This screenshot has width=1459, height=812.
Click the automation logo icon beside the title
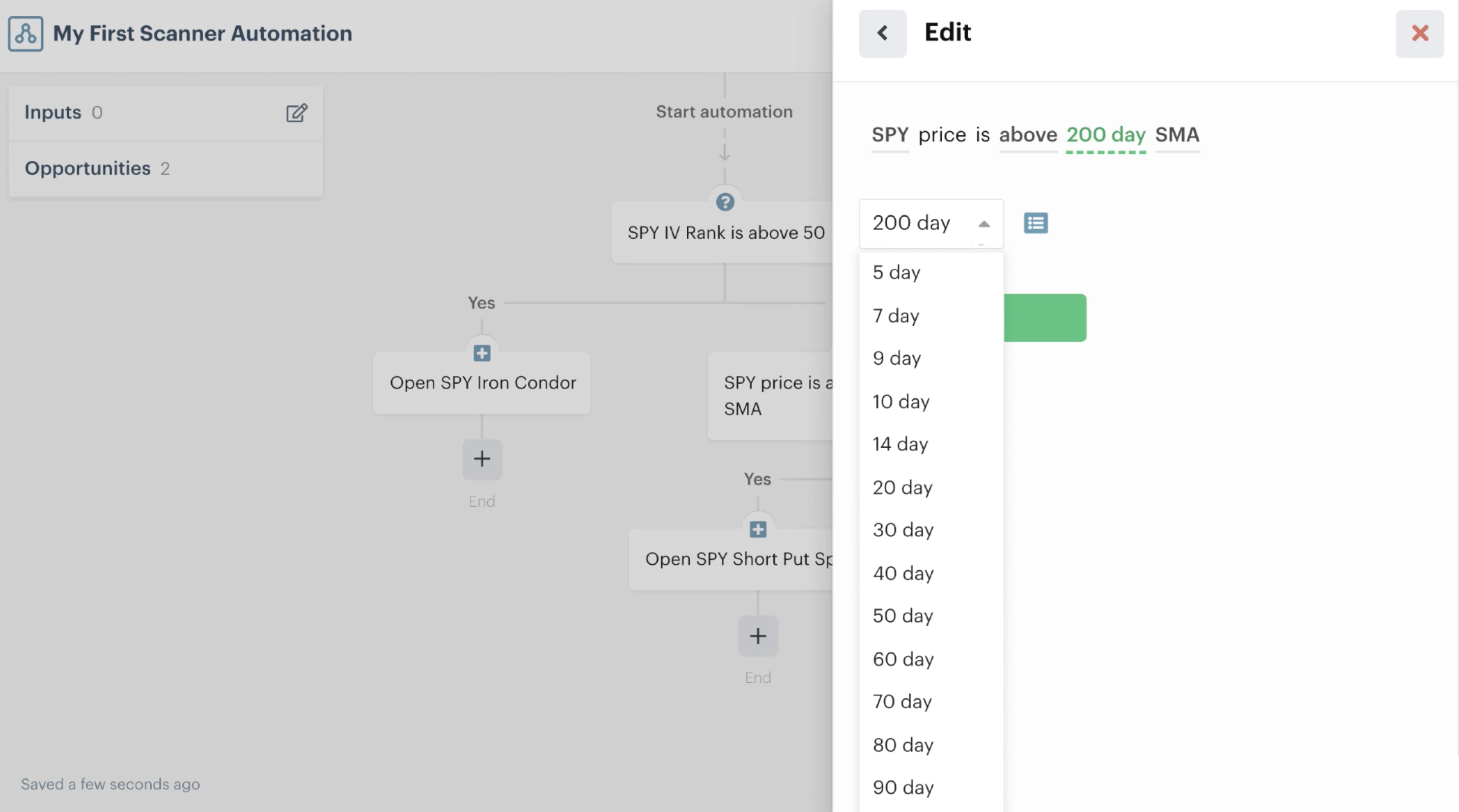pyautogui.click(x=25, y=34)
